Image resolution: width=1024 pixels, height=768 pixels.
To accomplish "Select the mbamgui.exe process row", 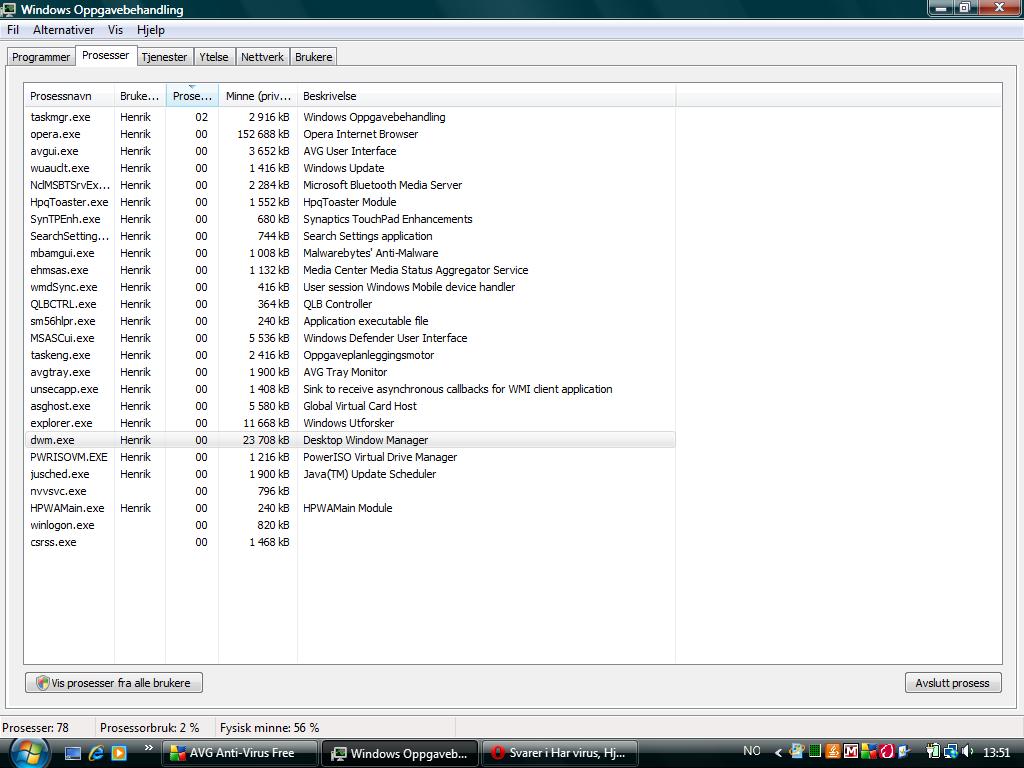I will pyautogui.click(x=350, y=253).
